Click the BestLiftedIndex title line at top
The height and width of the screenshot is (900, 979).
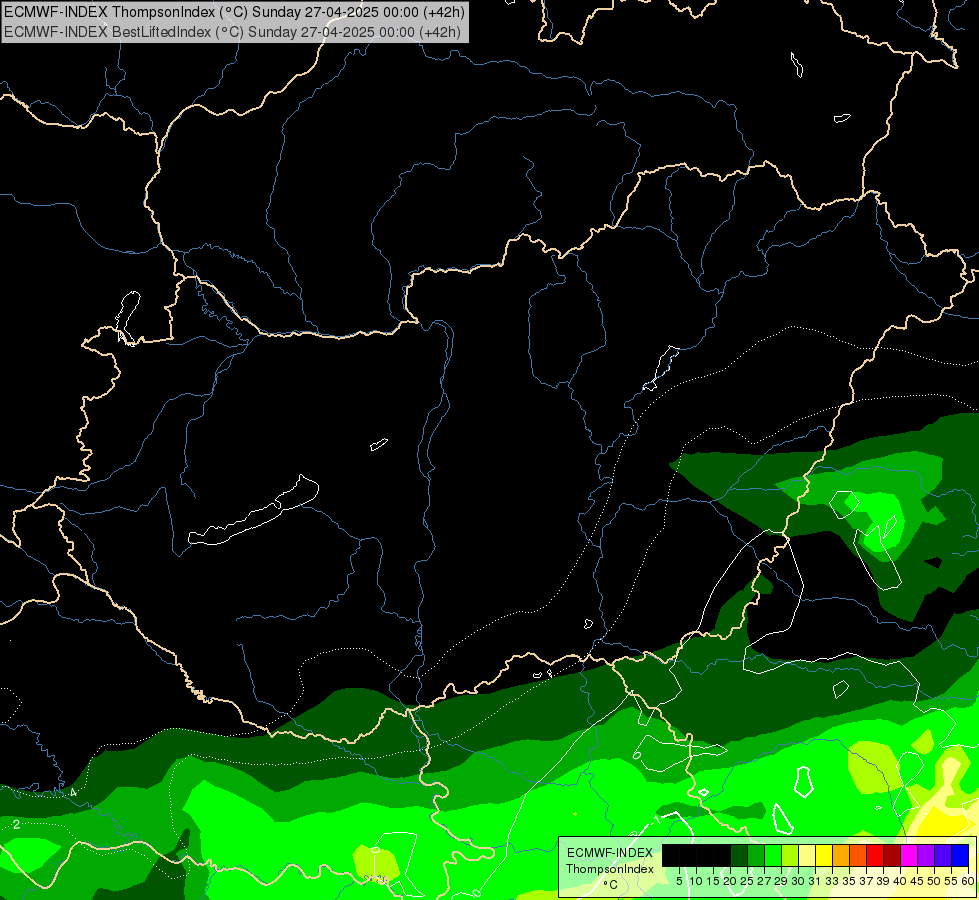pos(232,32)
